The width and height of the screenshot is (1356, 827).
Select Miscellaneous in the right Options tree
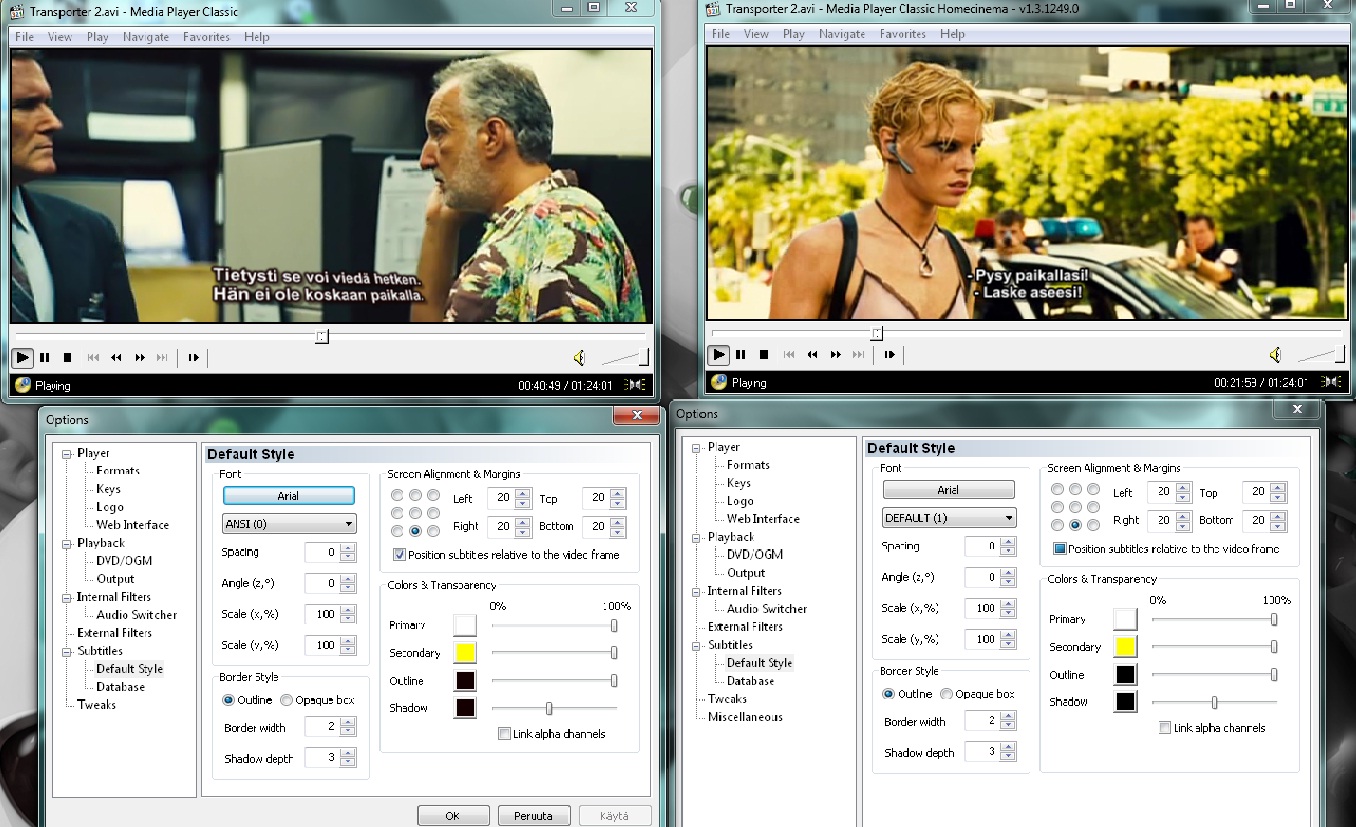point(745,717)
